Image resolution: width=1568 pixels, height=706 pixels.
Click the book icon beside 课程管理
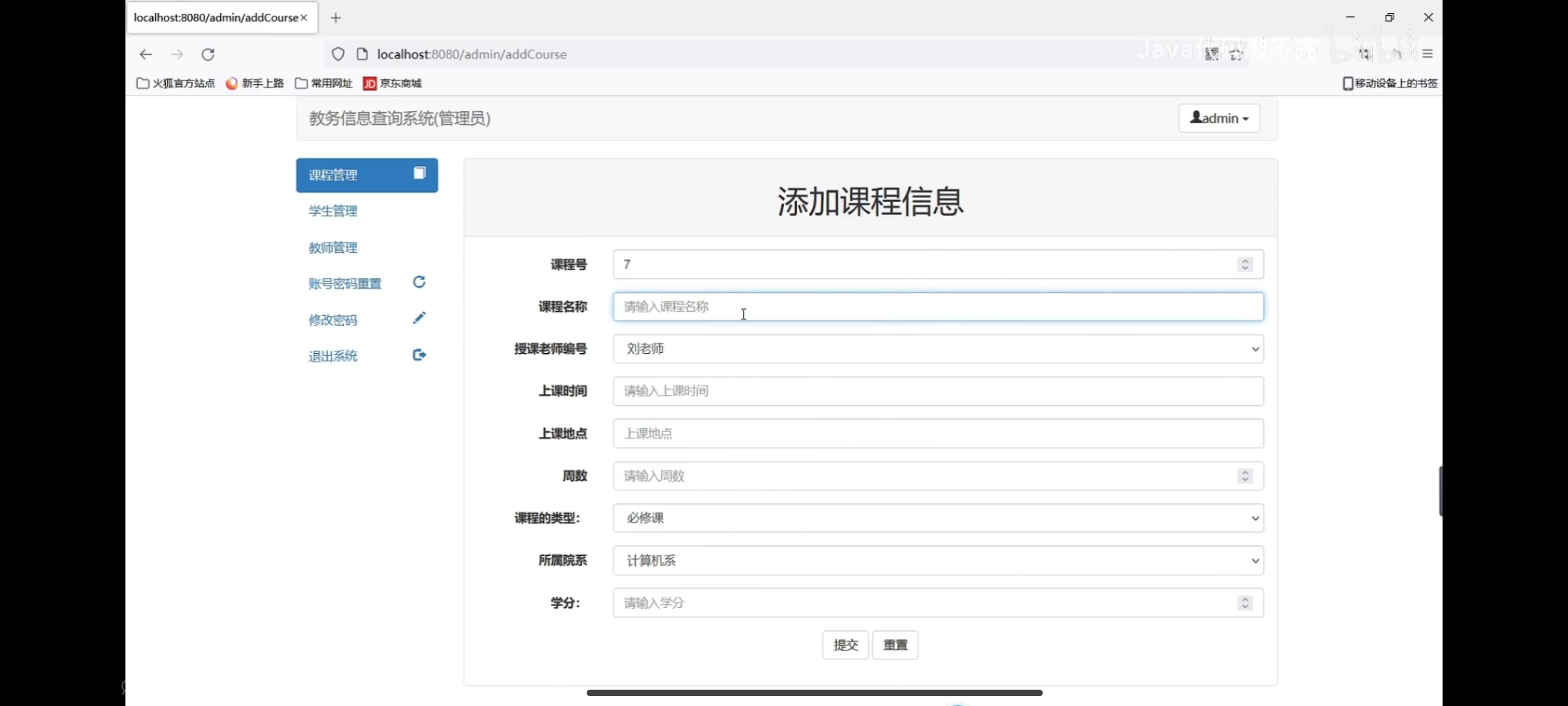[419, 173]
